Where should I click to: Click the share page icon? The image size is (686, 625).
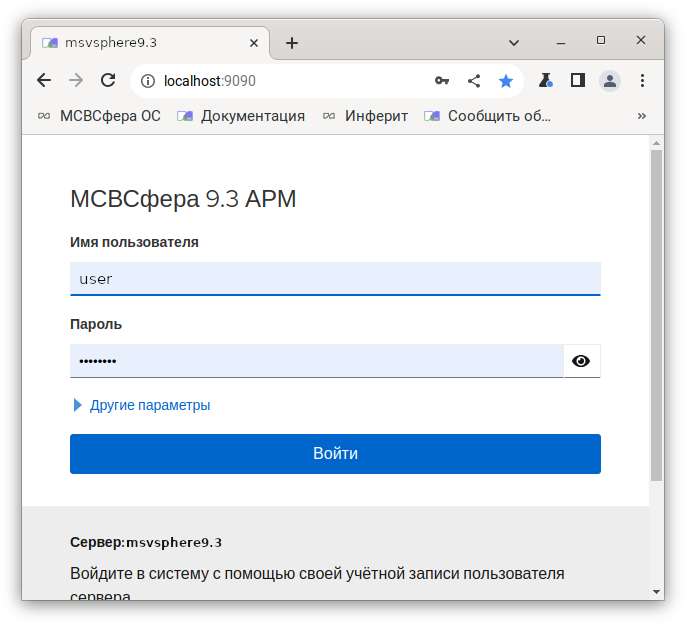coord(474,81)
